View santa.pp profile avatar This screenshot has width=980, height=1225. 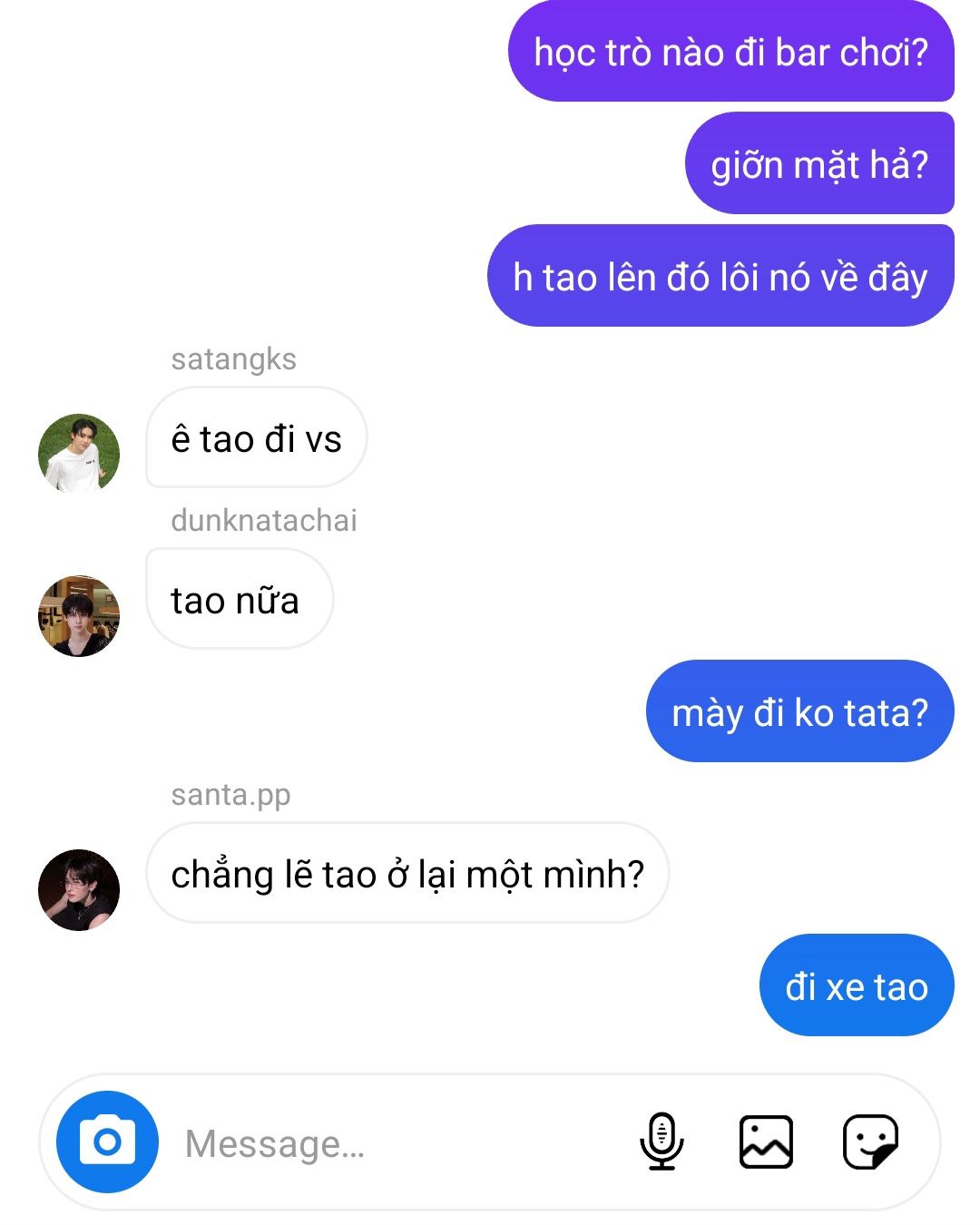79,890
